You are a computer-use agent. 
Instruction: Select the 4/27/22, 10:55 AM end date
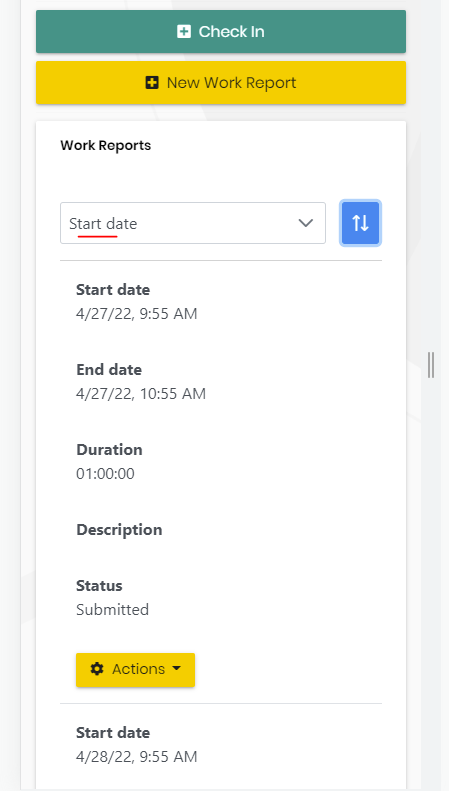point(141,393)
